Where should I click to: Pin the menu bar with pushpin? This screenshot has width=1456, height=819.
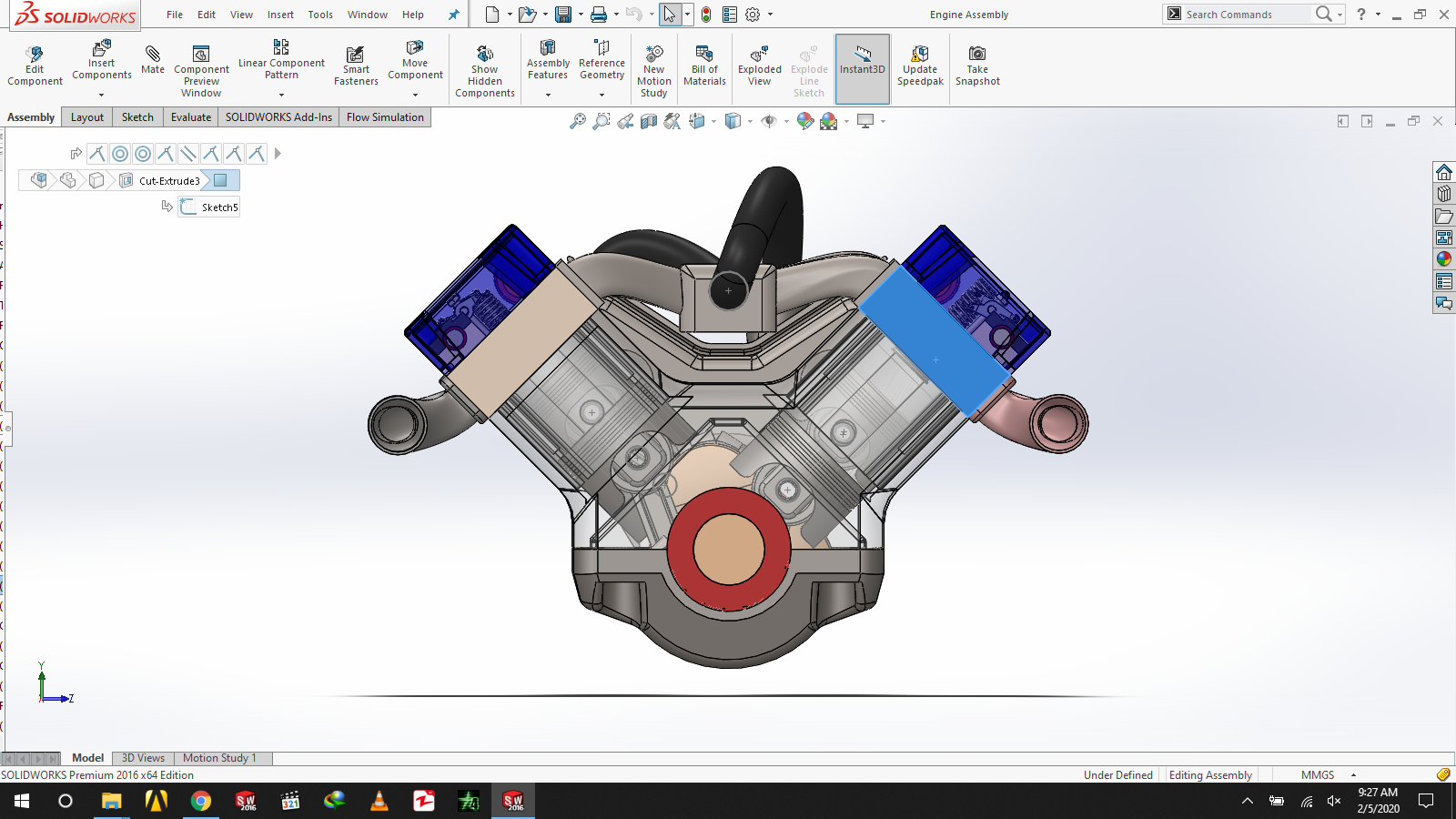[x=453, y=15]
